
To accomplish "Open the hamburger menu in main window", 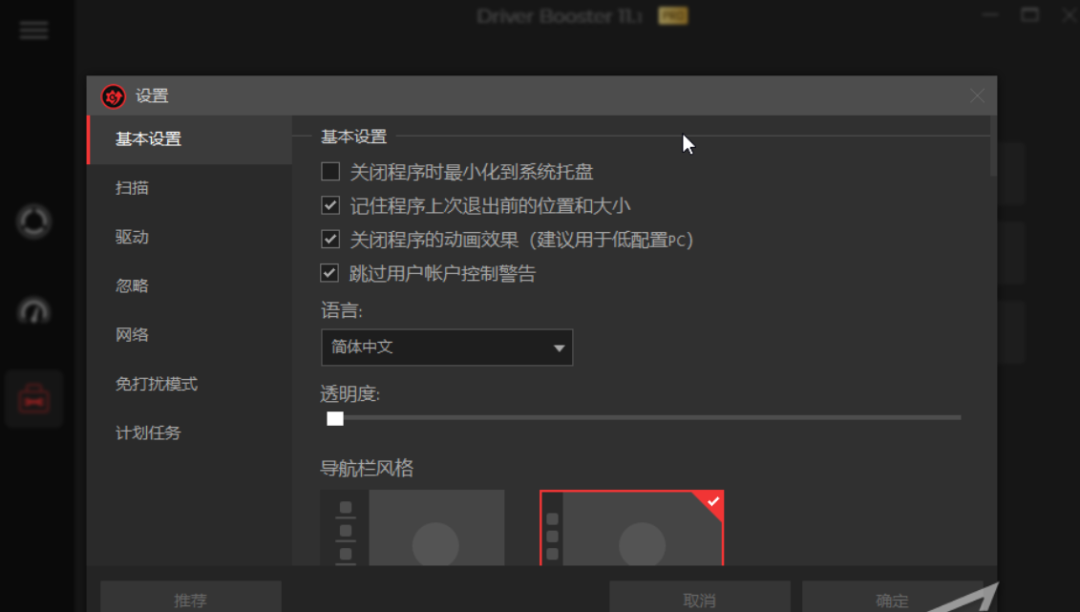I will (33, 30).
